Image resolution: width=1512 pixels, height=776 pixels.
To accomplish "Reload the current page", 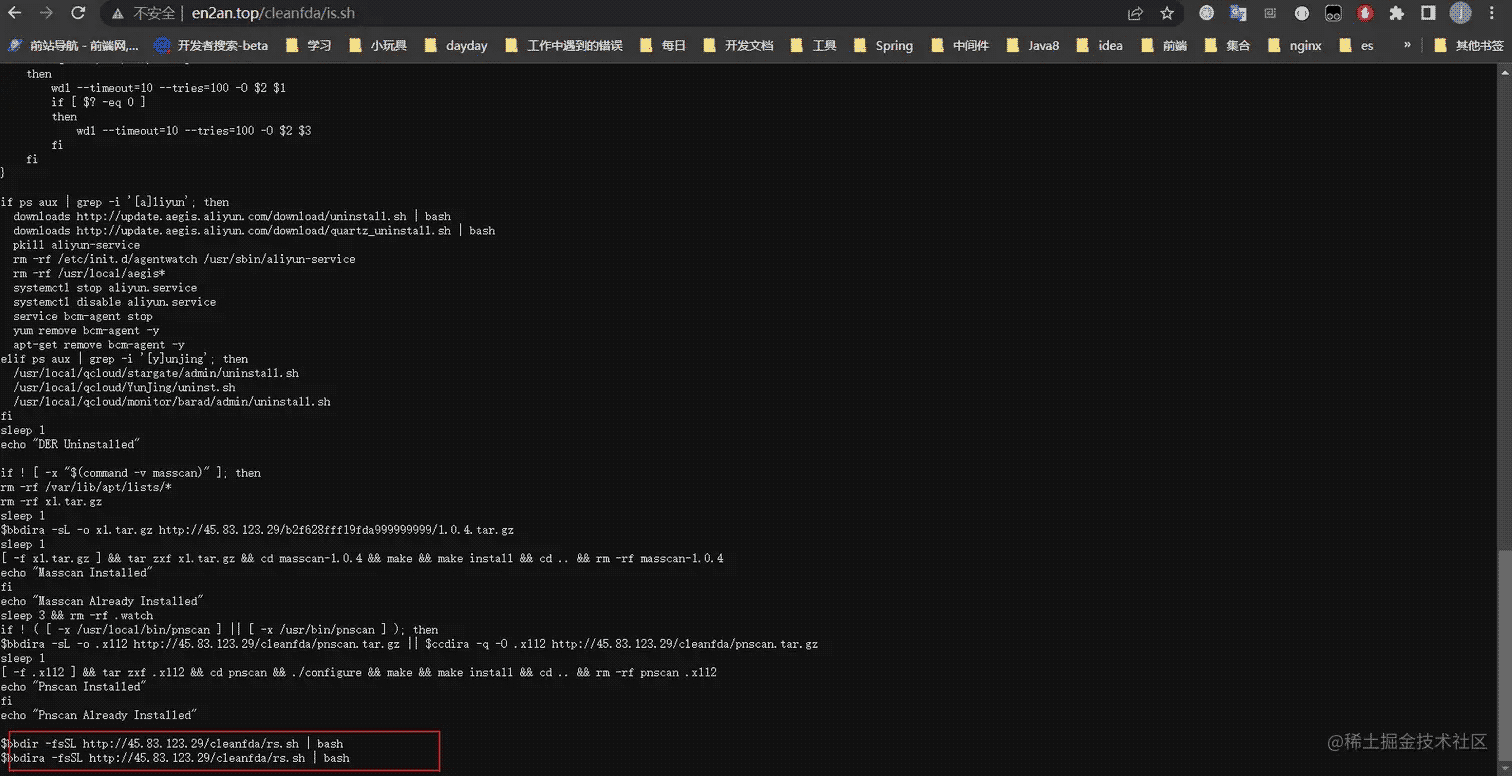I will point(78,14).
